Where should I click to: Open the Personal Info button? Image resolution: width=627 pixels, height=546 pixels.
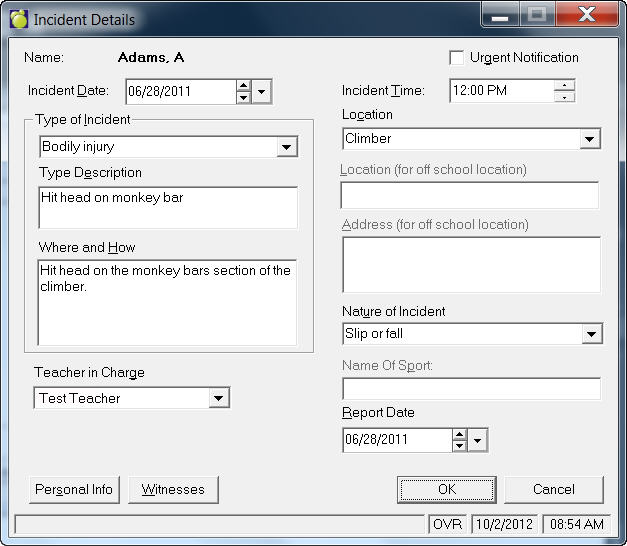pyautogui.click(x=74, y=490)
